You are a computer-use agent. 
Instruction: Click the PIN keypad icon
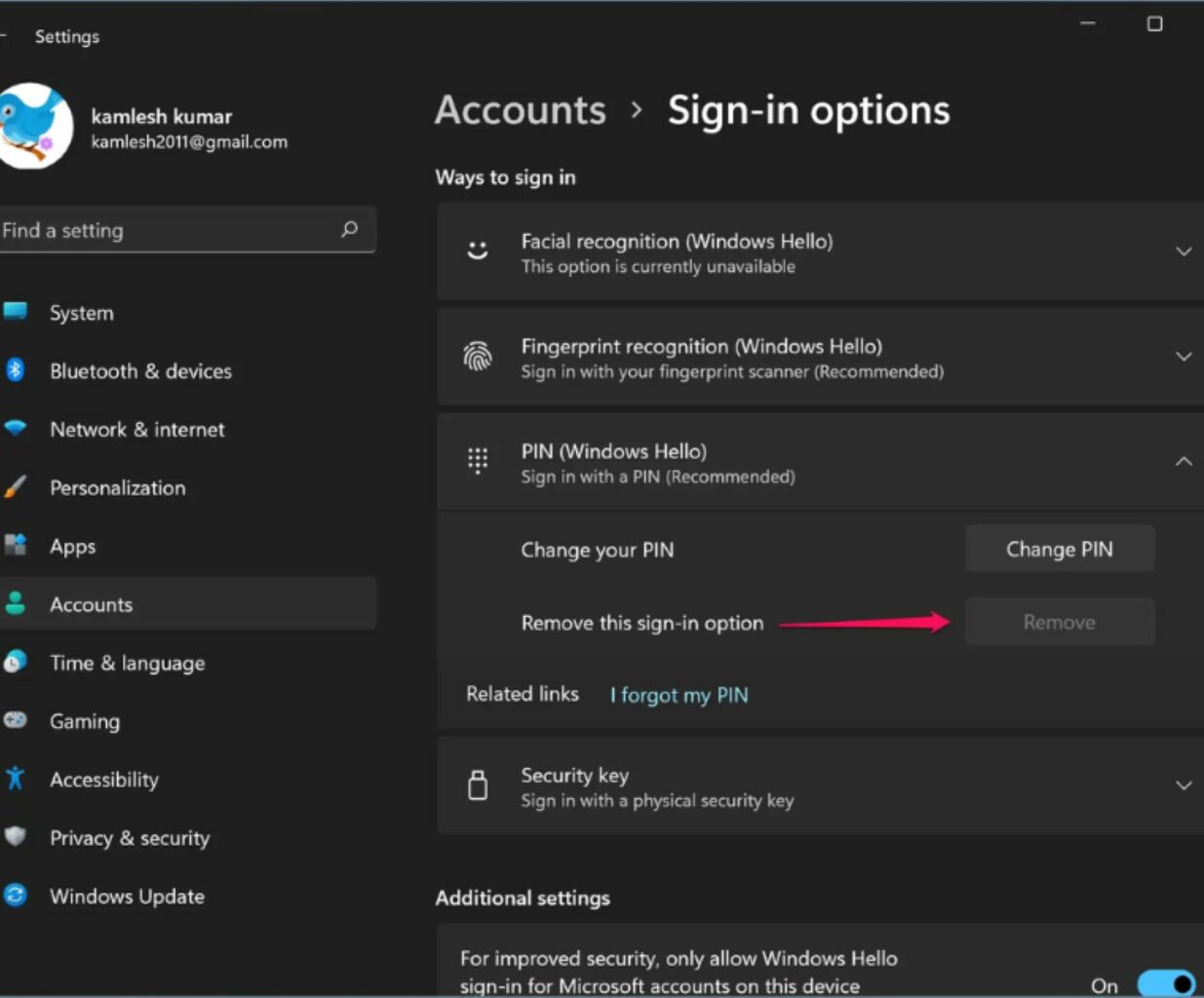click(477, 461)
